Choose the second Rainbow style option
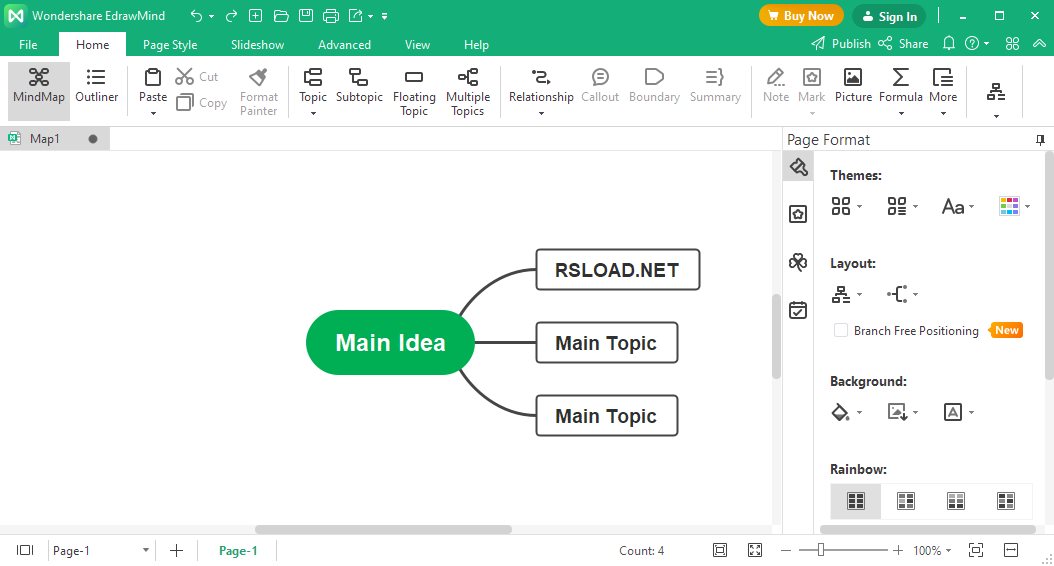Image resolution: width=1054 pixels, height=566 pixels. (x=905, y=501)
